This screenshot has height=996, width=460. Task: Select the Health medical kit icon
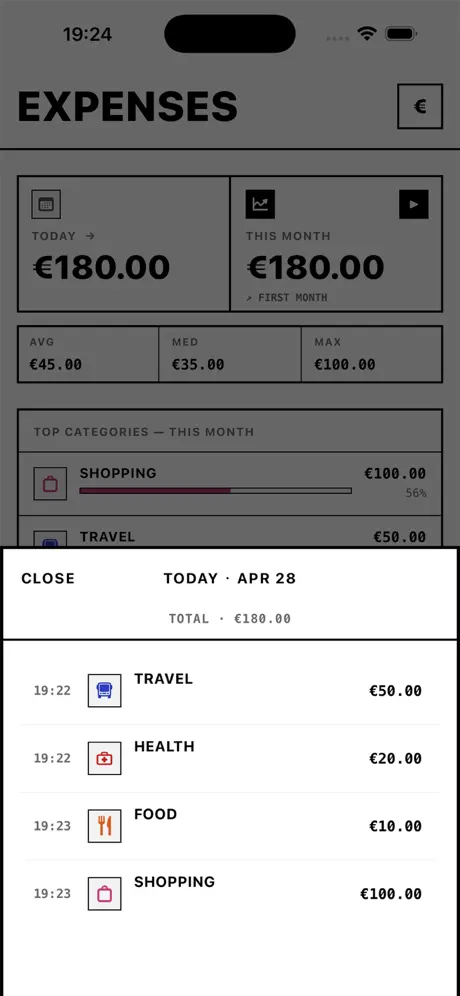point(104,758)
